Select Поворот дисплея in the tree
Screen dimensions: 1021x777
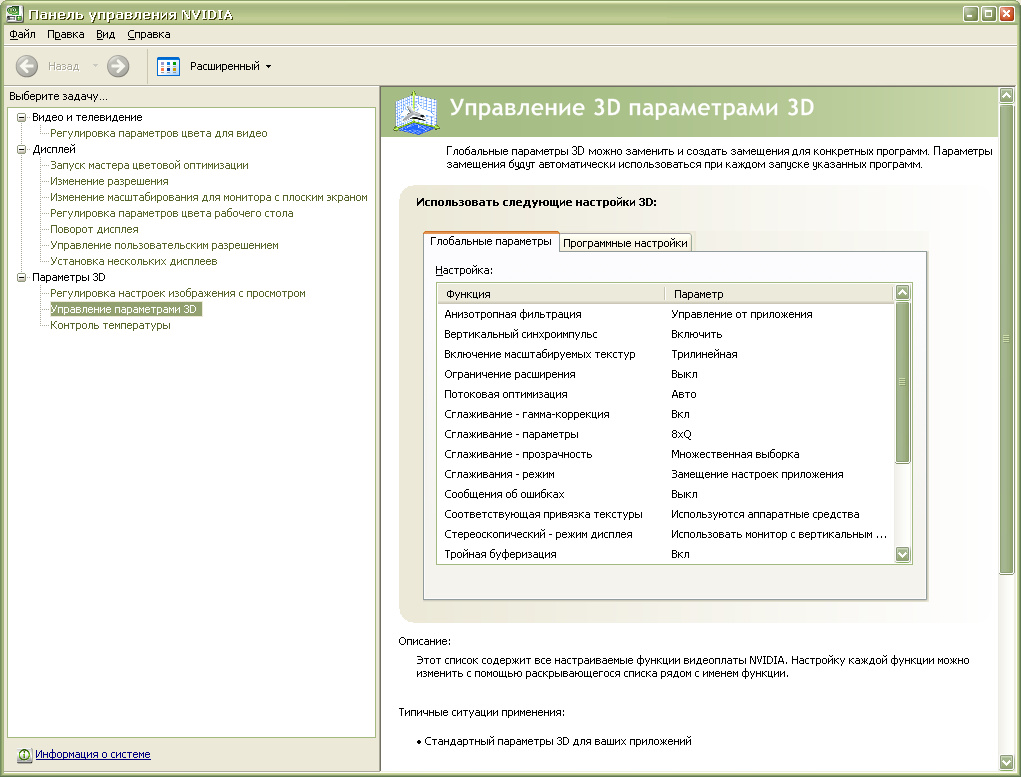pos(94,229)
